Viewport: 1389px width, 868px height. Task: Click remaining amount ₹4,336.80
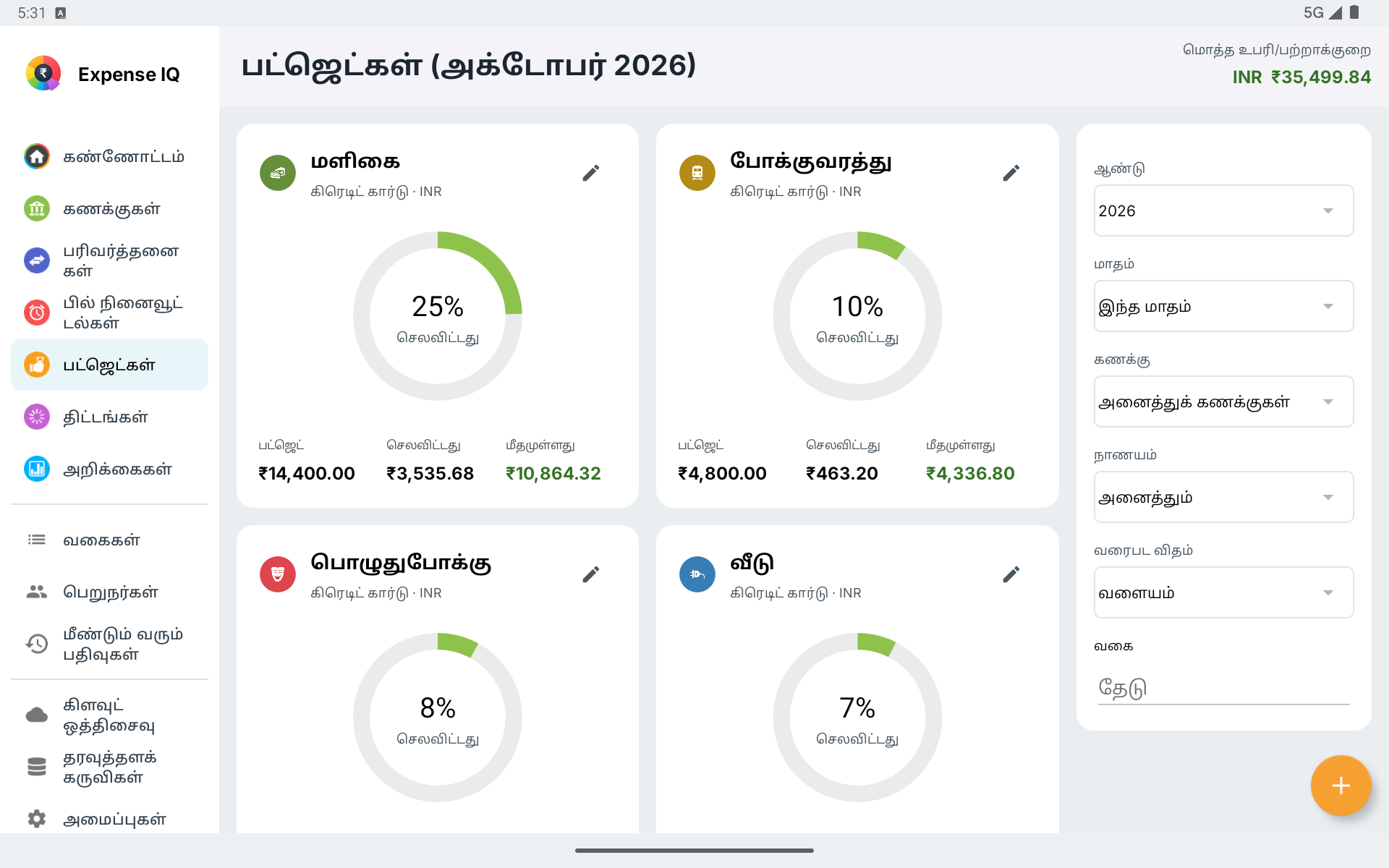970,473
